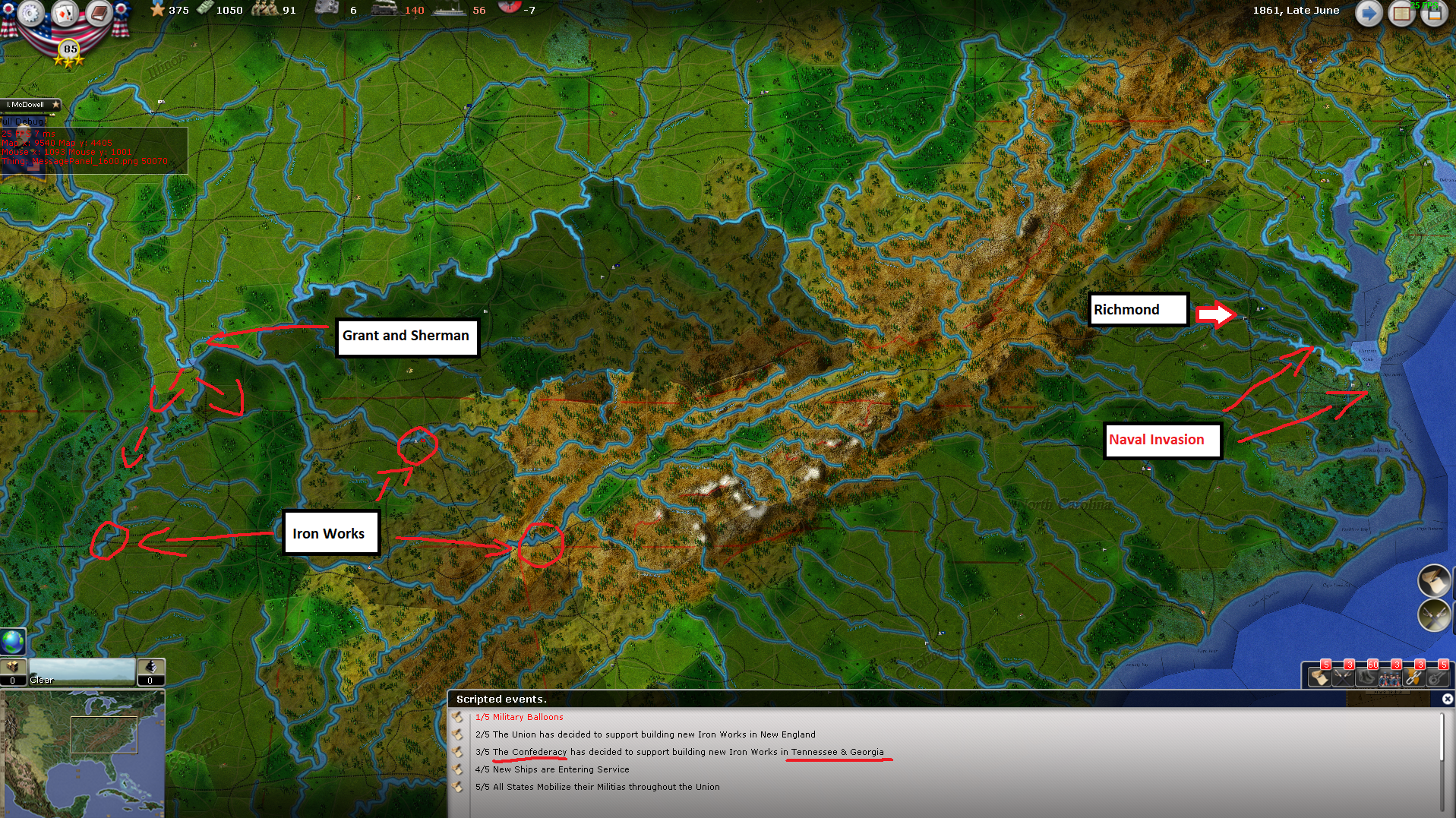Image resolution: width=1456 pixels, height=818 pixels.
Task: Open the playing cards panel
Action: pyautogui.click(x=65, y=13)
